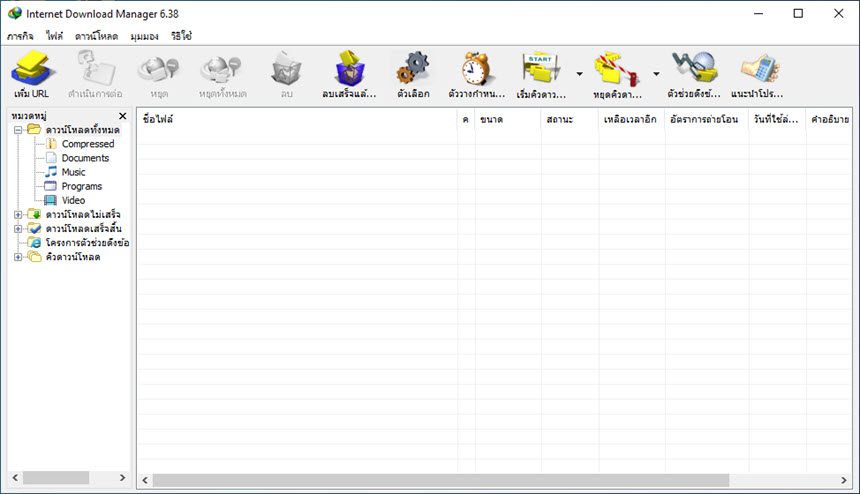
Task: Click the Stop All (หยุดทั้งหมด) toolbar icon
Action: click(222, 70)
